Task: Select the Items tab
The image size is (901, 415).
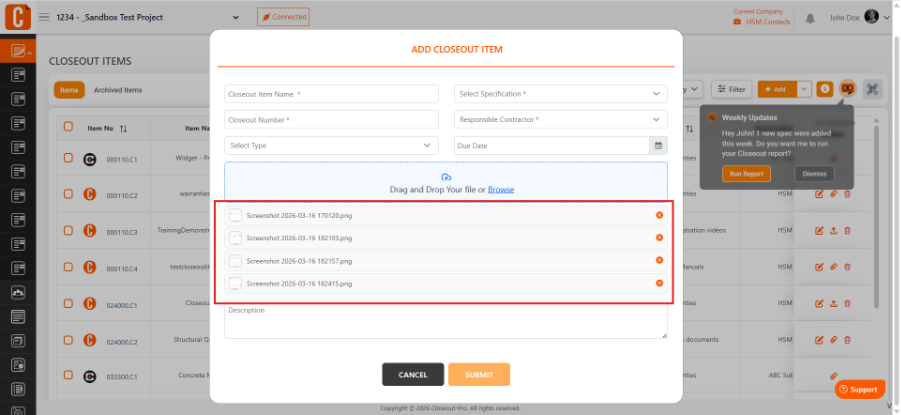Action: click(x=69, y=90)
